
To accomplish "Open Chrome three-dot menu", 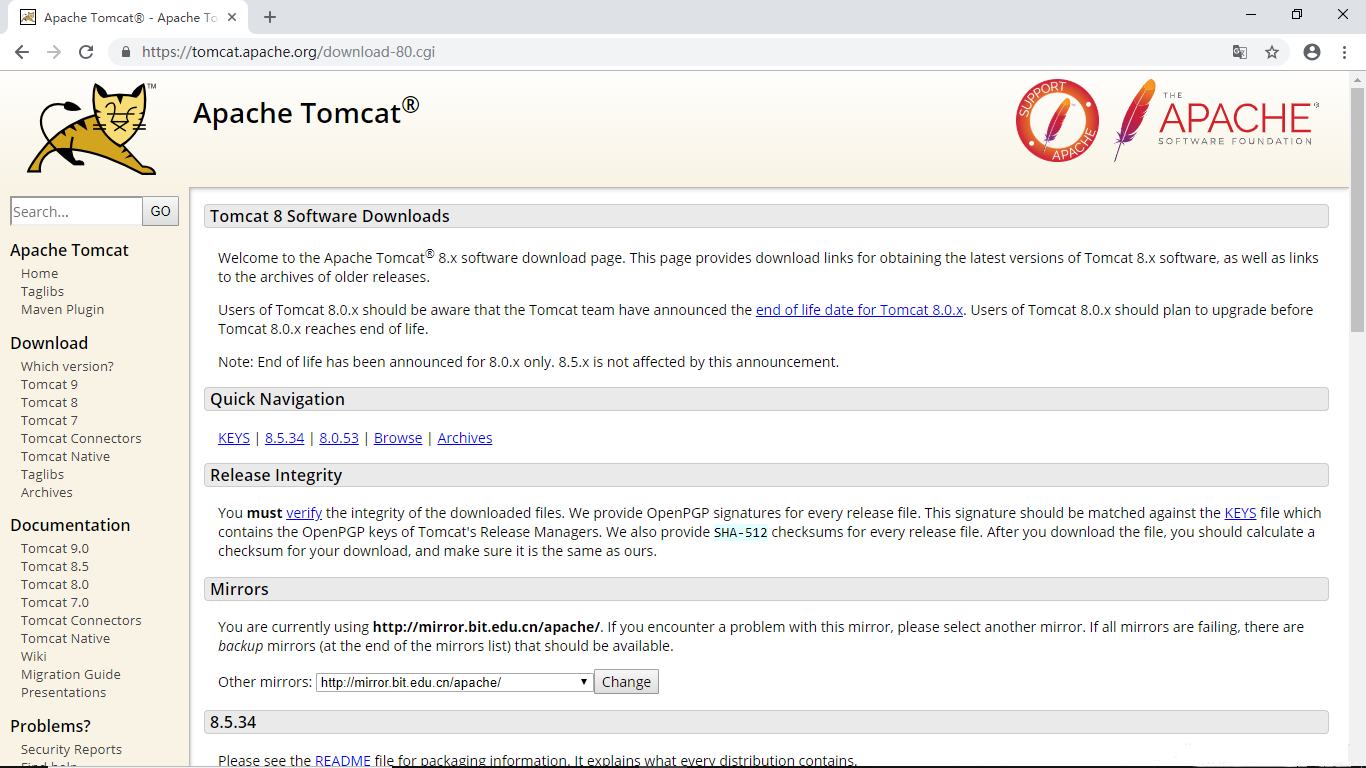I will pyautogui.click(x=1344, y=52).
